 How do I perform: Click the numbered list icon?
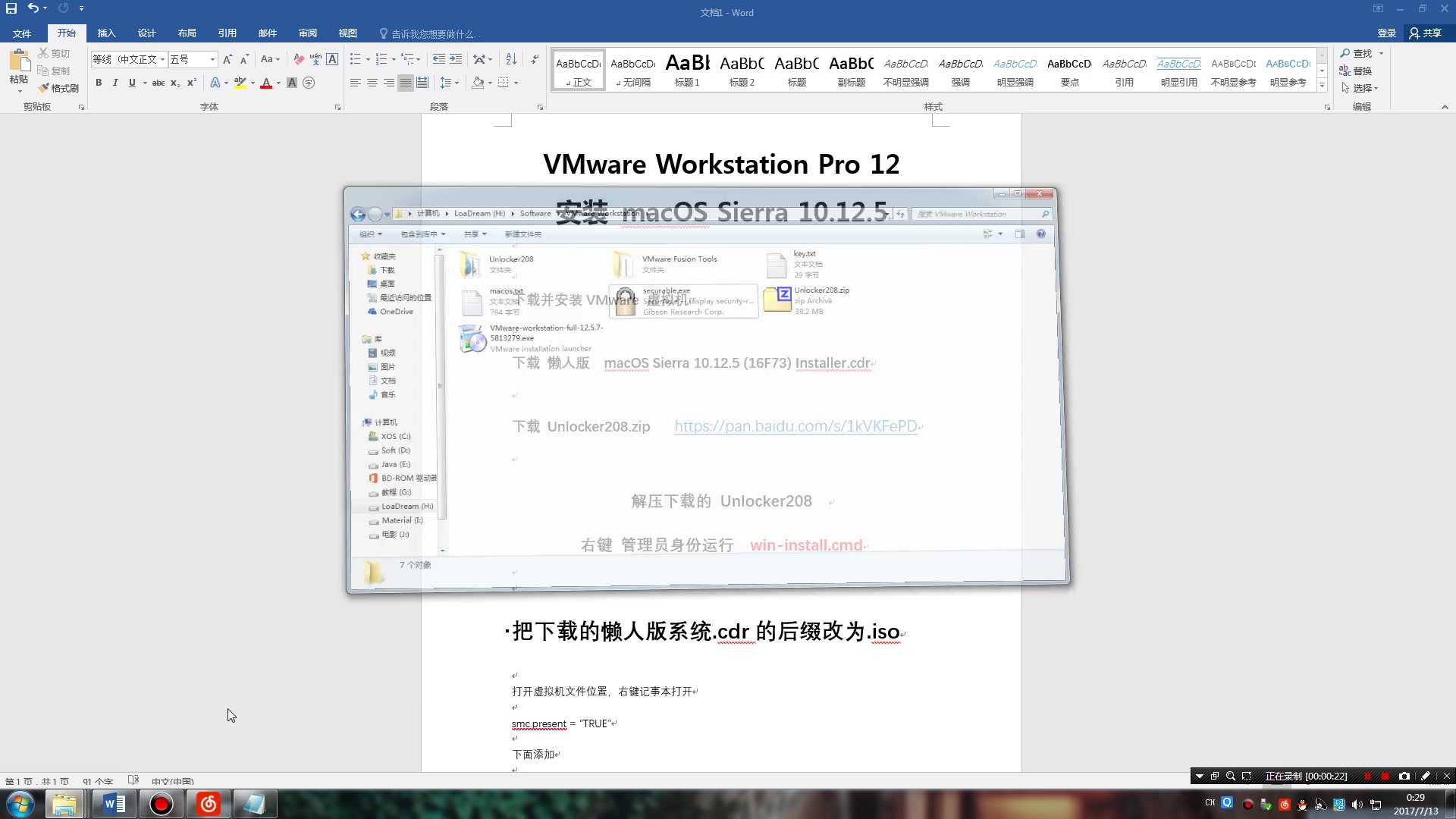381,59
